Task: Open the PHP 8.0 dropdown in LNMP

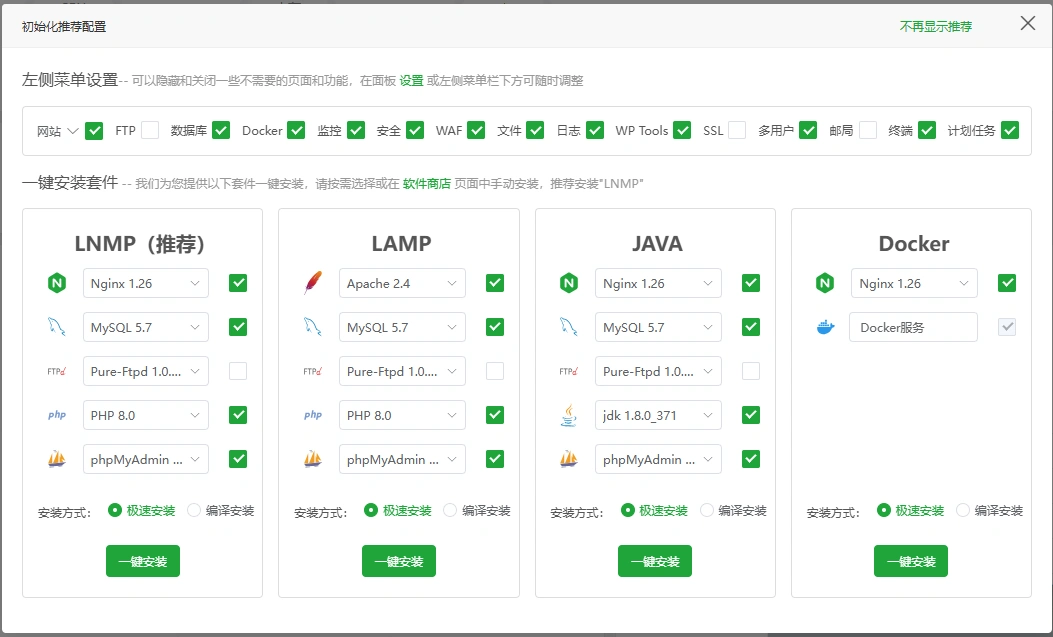Action: (146, 415)
